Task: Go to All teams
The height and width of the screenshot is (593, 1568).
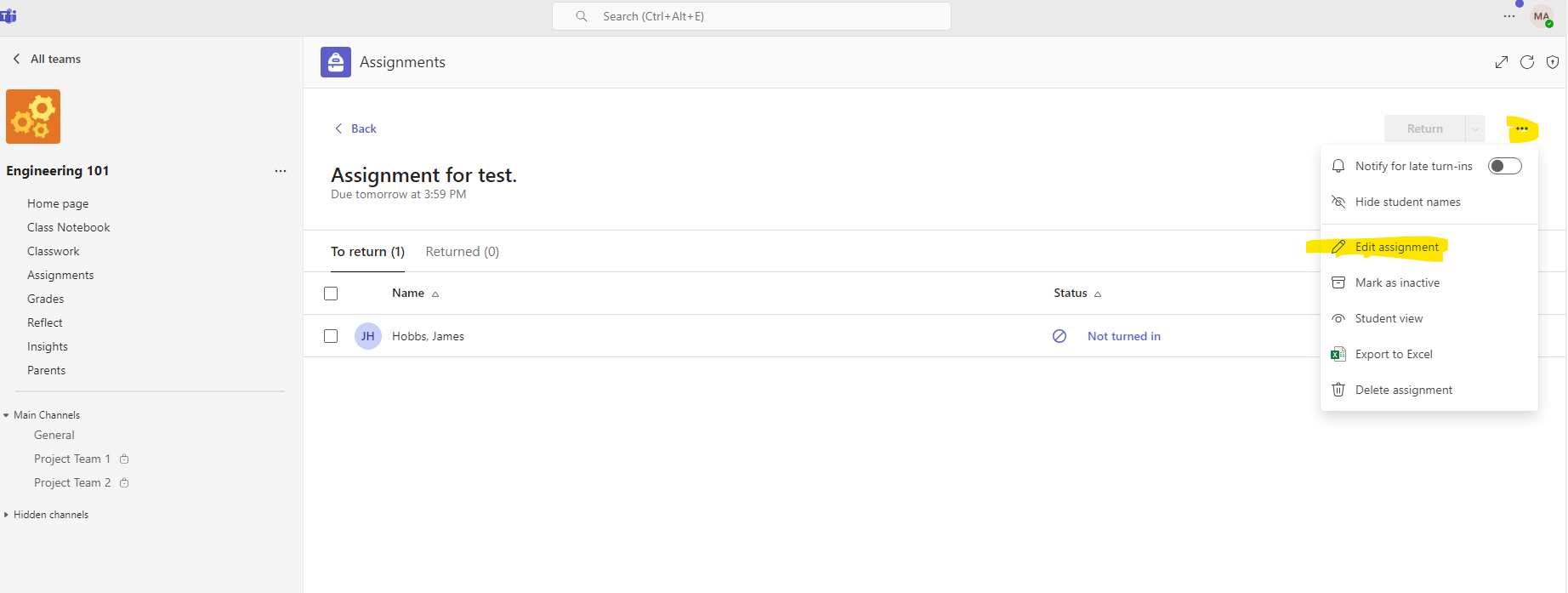Action: [55, 59]
